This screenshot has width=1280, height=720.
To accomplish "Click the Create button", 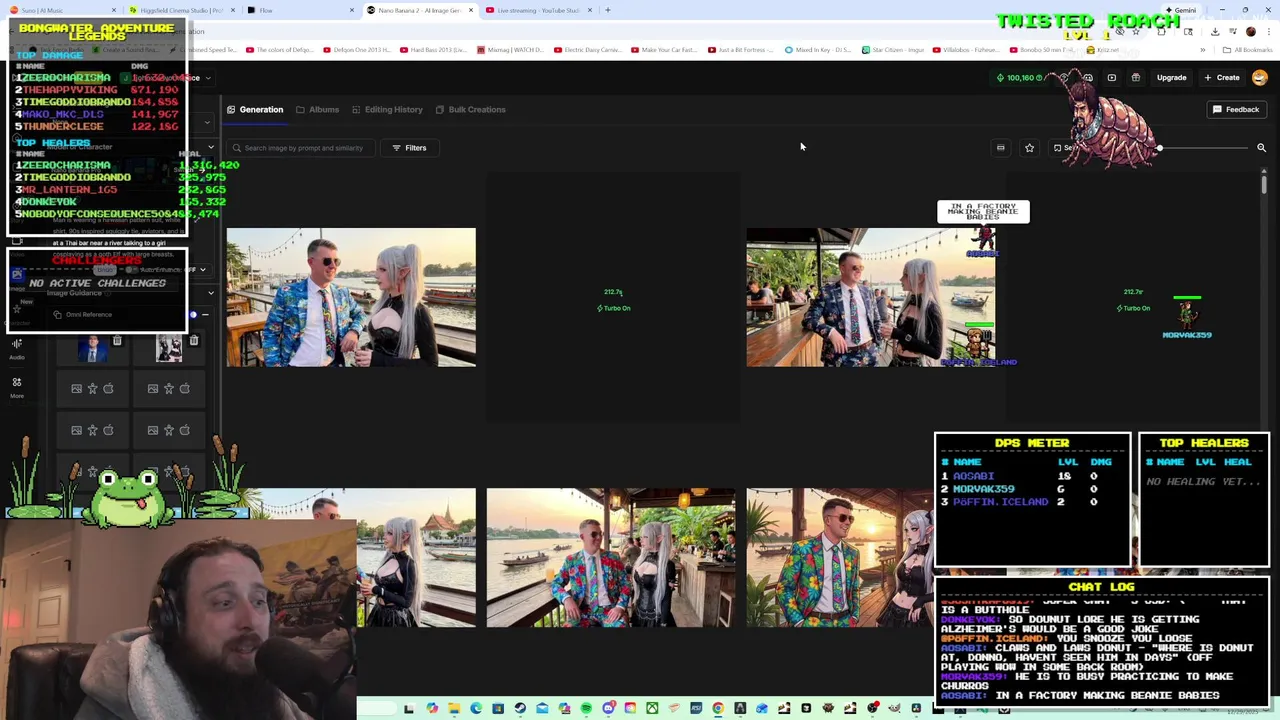I will 1222,77.
